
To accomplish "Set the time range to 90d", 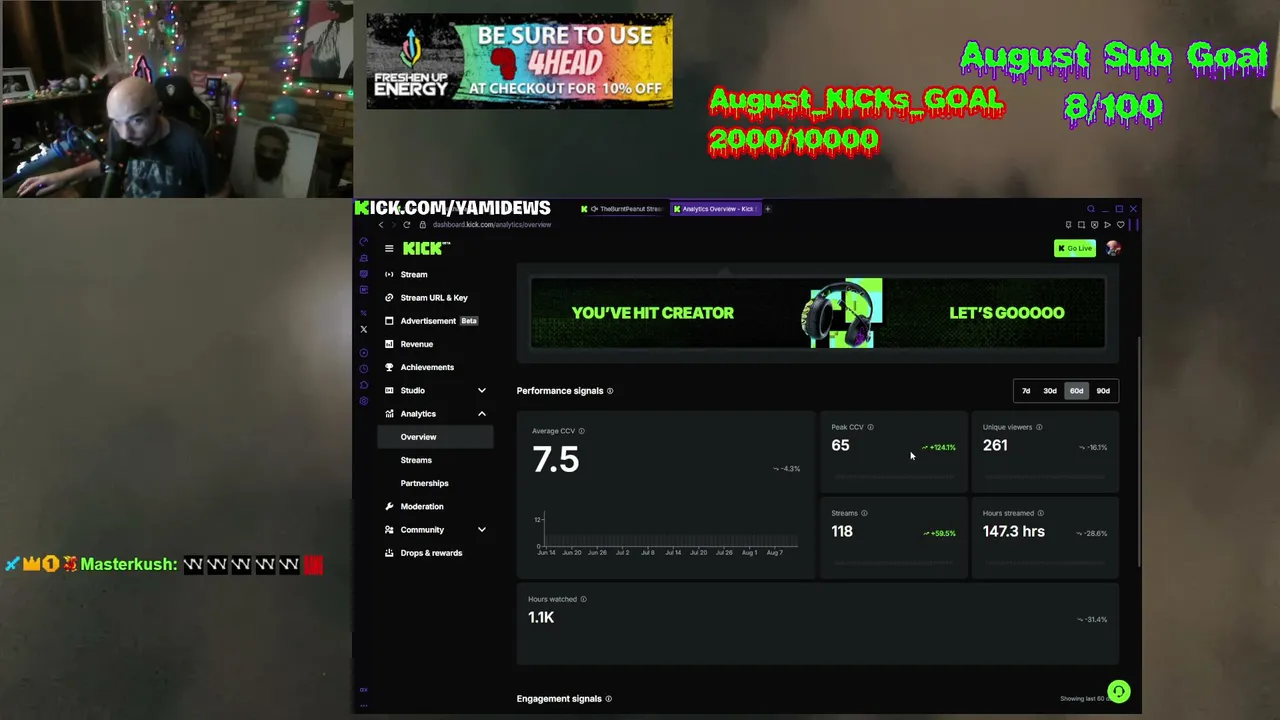I will point(1103,391).
